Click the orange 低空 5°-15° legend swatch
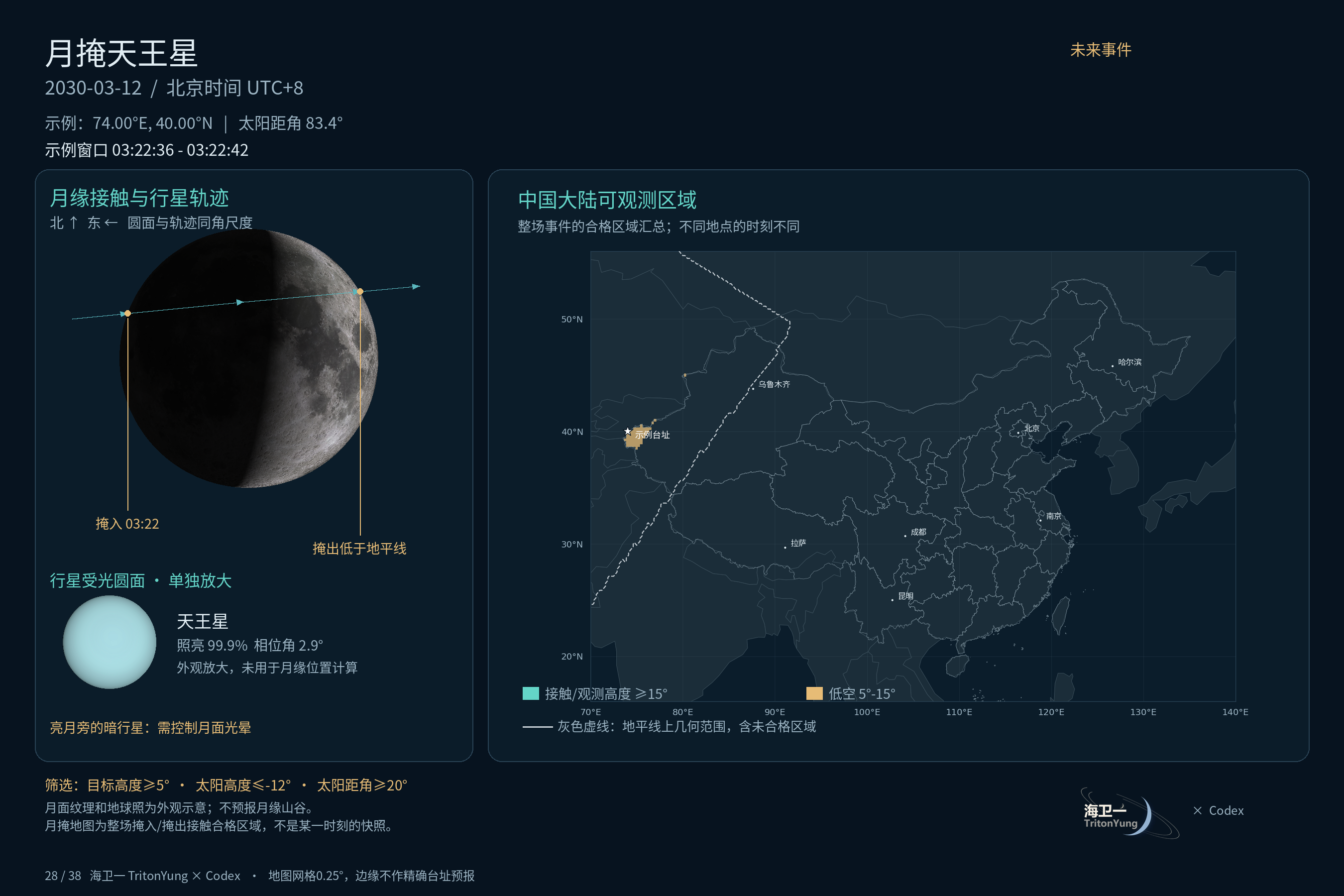This screenshot has height=896, width=1344. point(814,693)
